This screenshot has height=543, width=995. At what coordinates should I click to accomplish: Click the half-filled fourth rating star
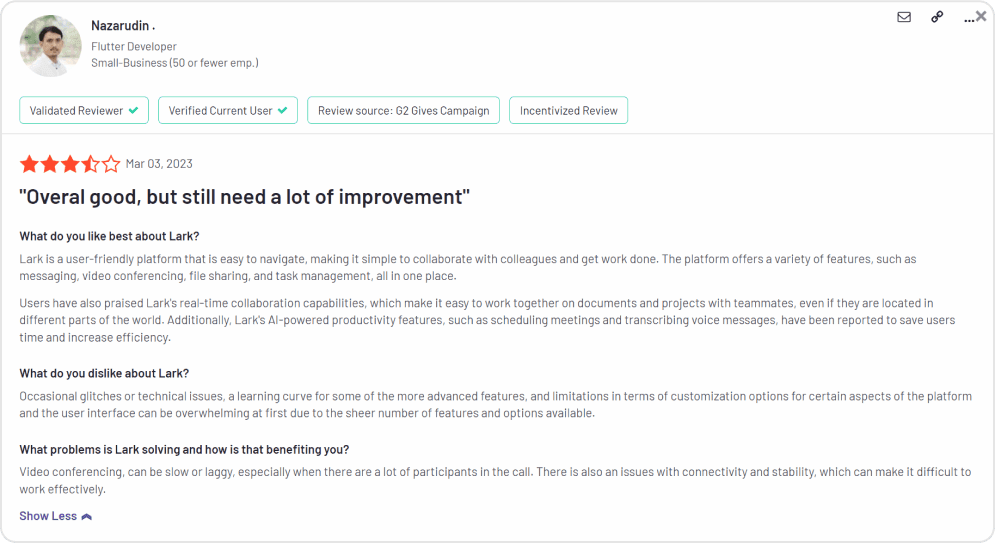coord(90,164)
